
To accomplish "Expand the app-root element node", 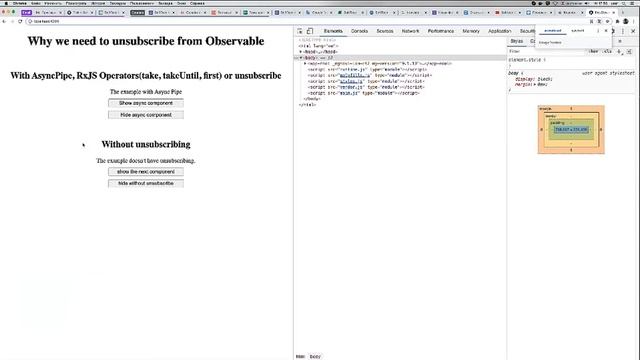I will (305, 64).
